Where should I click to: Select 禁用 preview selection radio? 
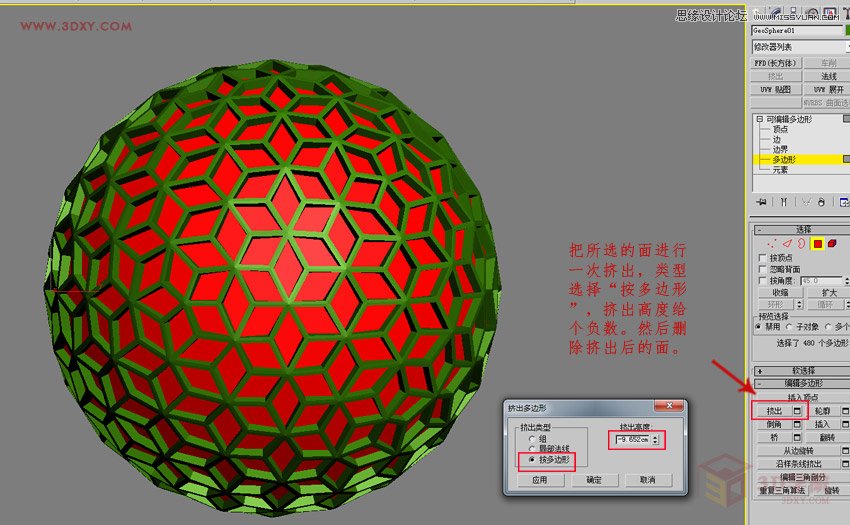[758, 327]
